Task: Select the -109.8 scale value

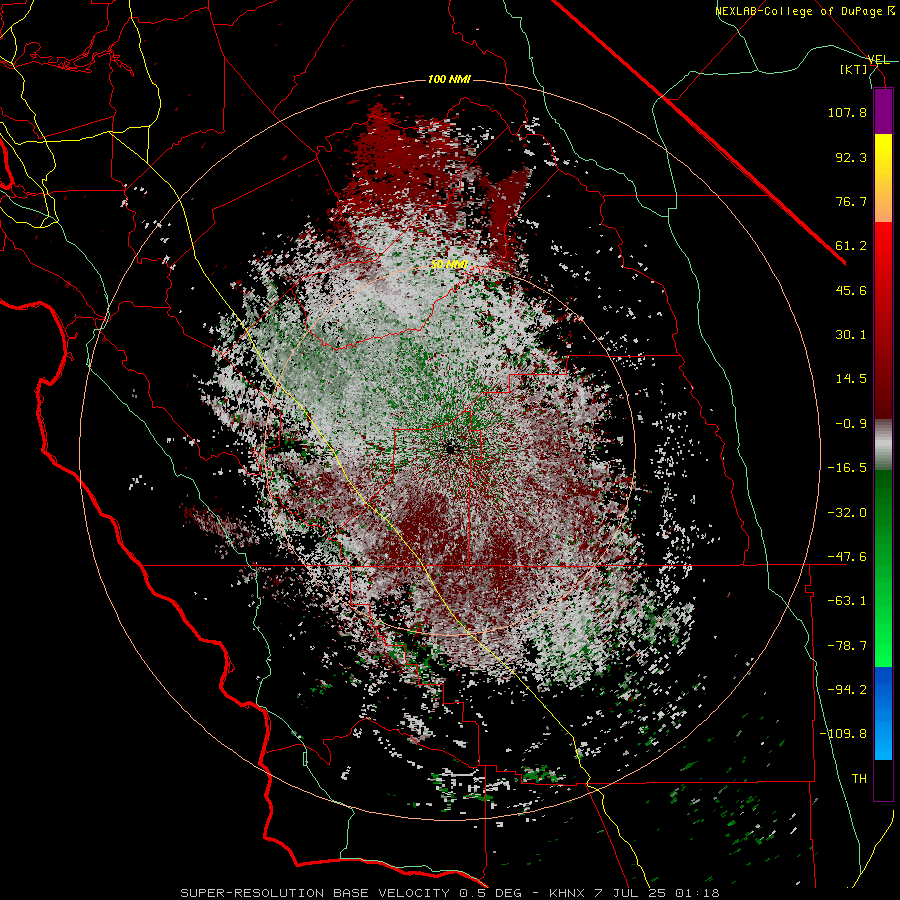Action: click(843, 734)
